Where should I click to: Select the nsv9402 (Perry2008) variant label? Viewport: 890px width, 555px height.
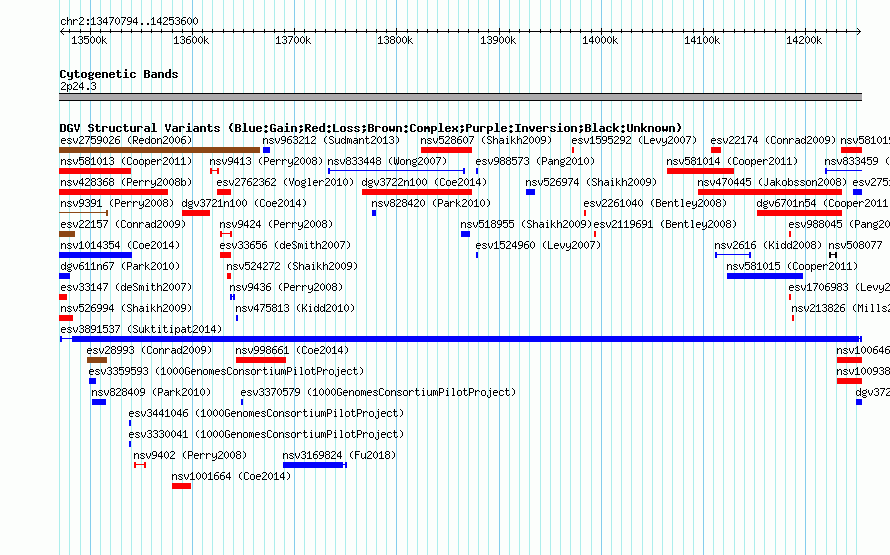tap(190, 455)
